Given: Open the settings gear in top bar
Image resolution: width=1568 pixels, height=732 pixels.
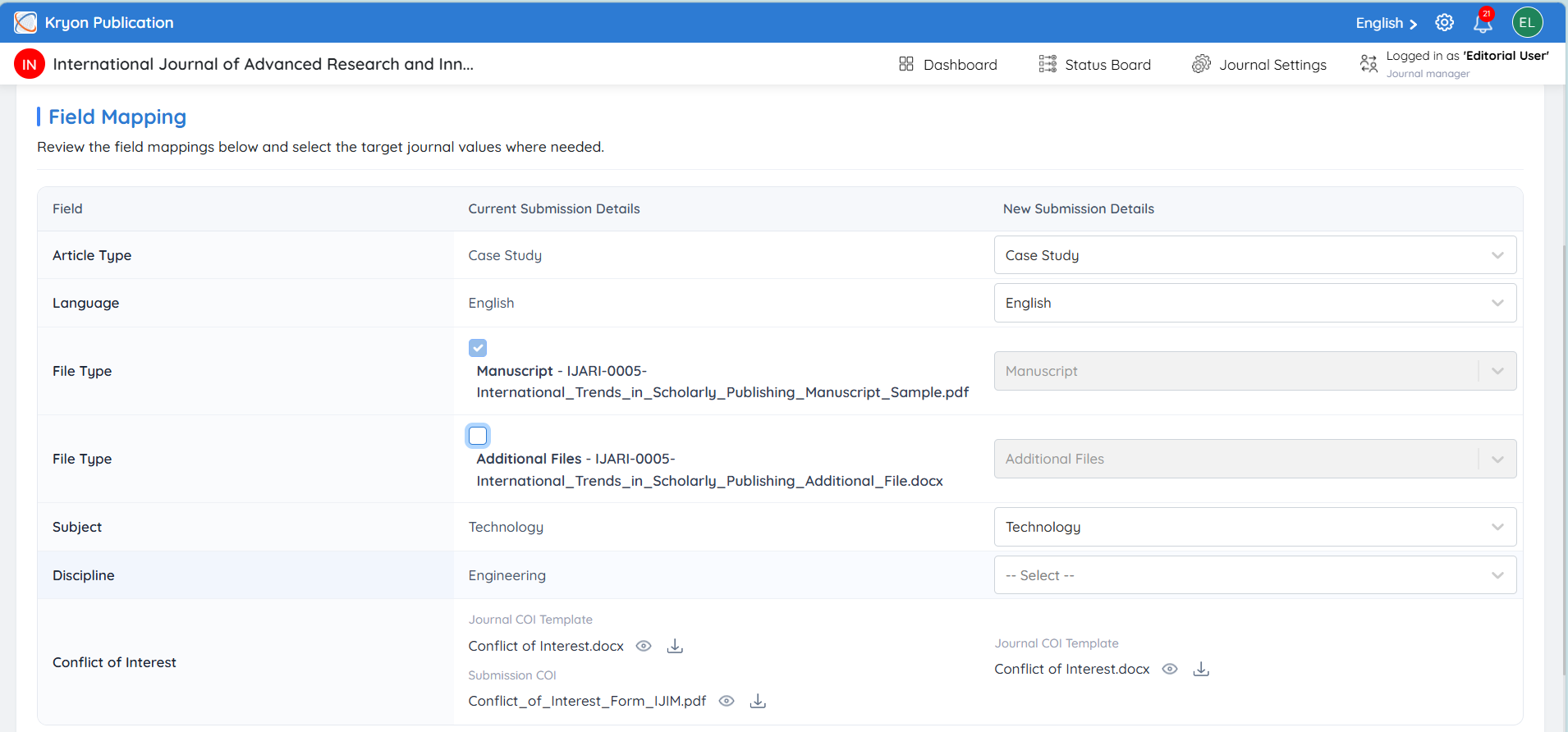Looking at the screenshot, I should pos(1445,22).
